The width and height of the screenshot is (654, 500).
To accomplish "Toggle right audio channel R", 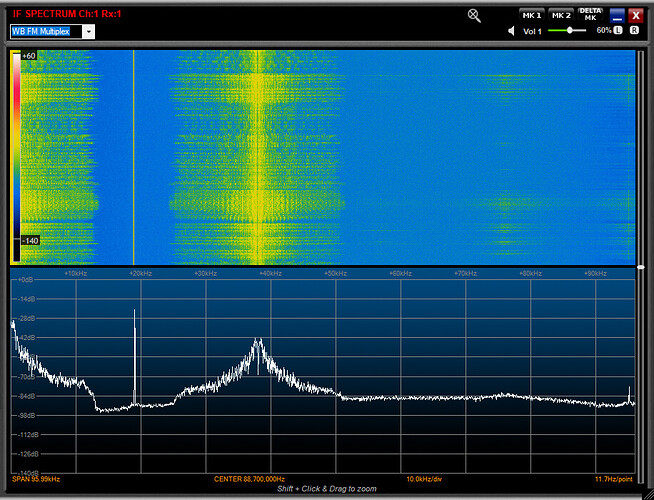I will [x=634, y=31].
